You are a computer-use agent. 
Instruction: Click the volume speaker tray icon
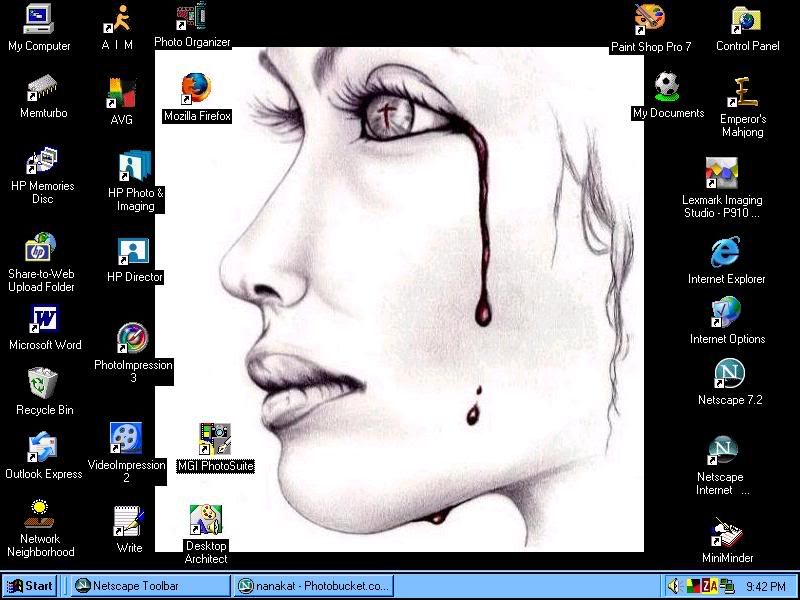(x=674, y=586)
